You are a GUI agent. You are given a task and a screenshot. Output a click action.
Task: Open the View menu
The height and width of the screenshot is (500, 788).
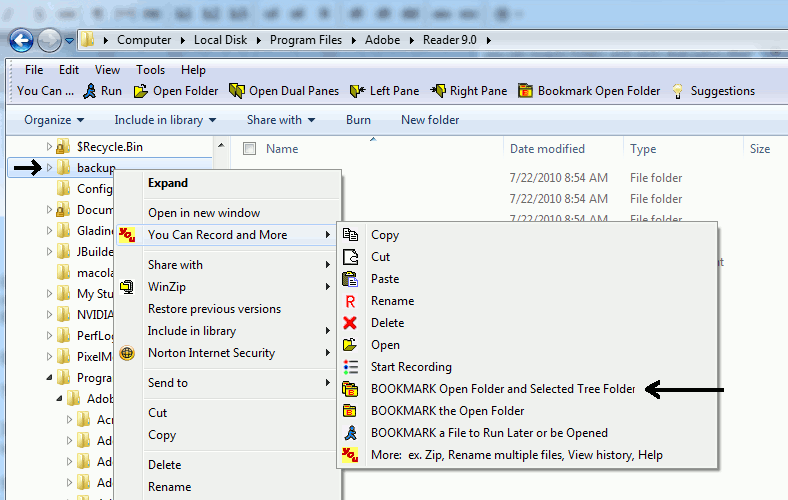pyautogui.click(x=108, y=70)
